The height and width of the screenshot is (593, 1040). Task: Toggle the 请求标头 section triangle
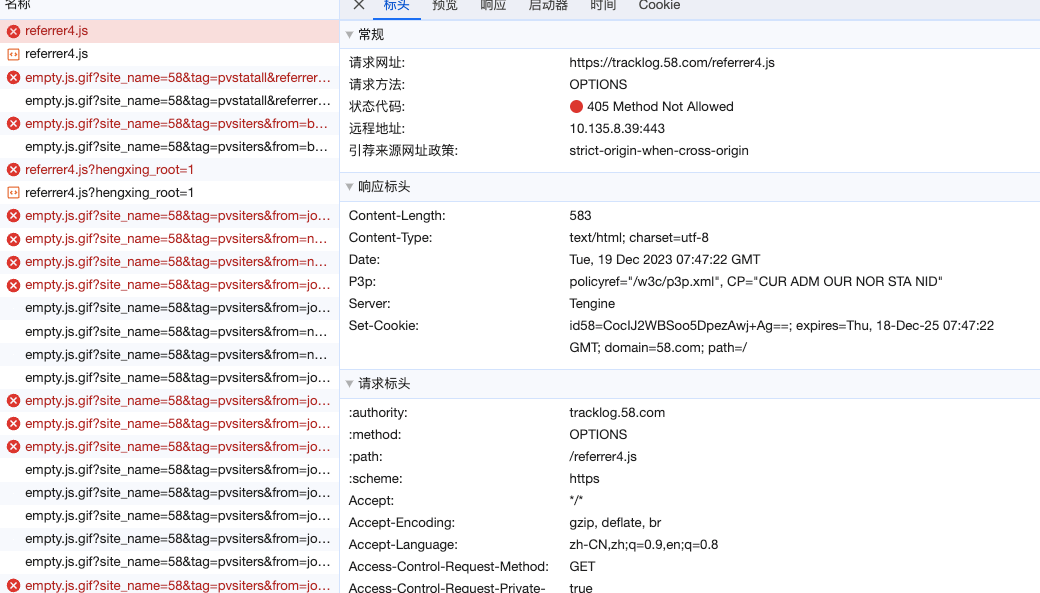tap(350, 384)
